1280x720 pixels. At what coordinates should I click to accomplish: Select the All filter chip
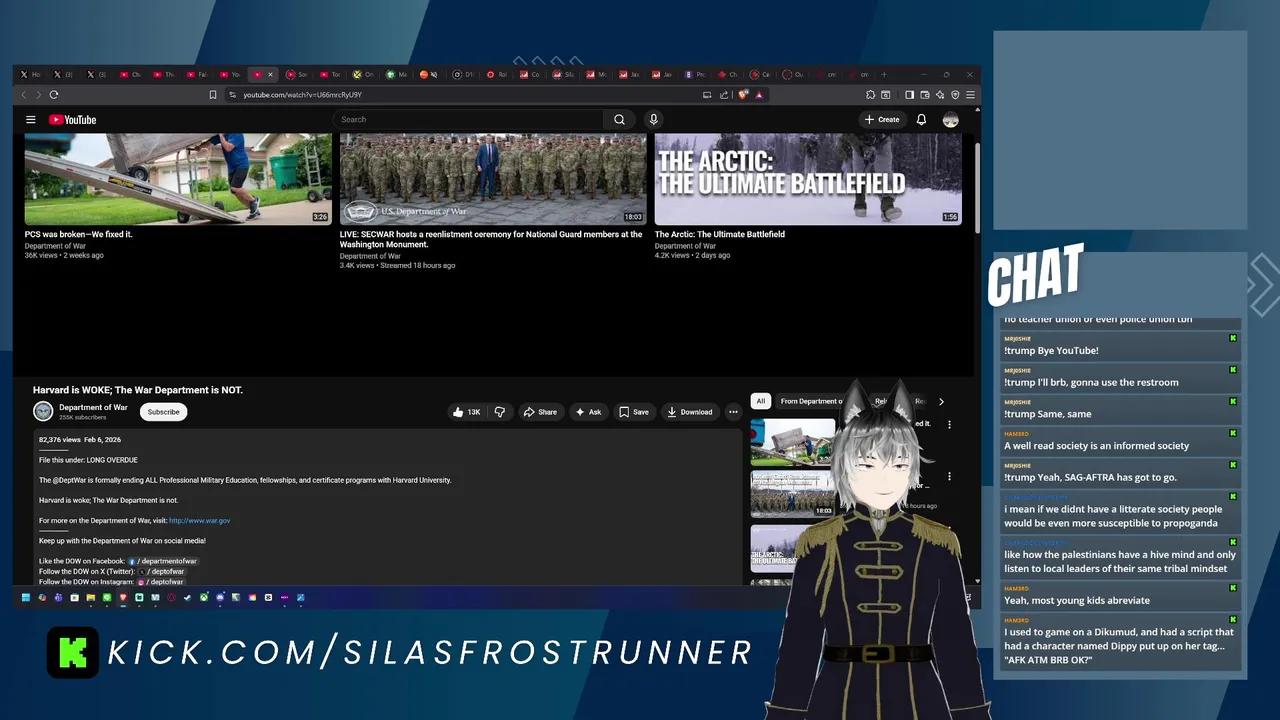[760, 401]
